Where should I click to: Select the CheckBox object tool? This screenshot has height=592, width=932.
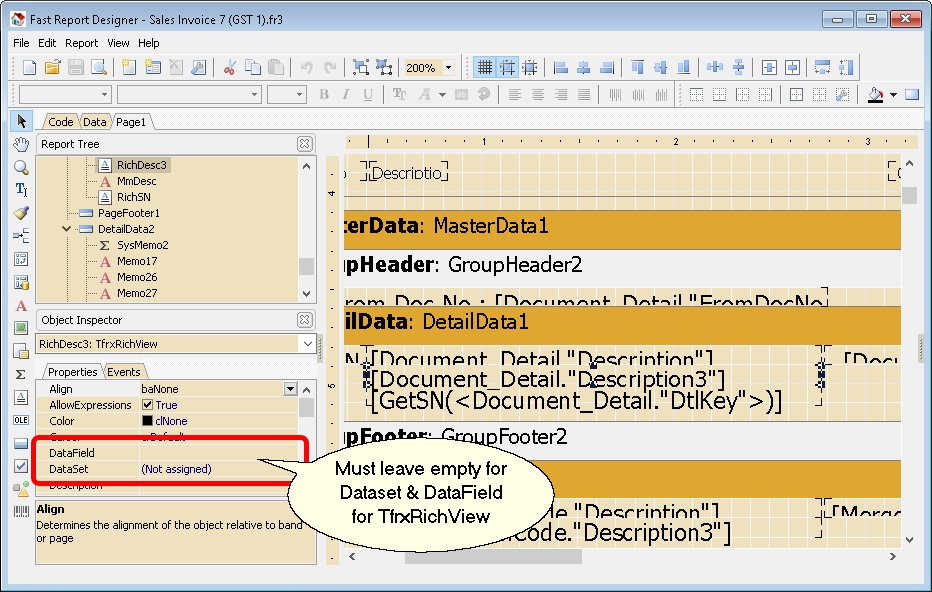click(21, 466)
